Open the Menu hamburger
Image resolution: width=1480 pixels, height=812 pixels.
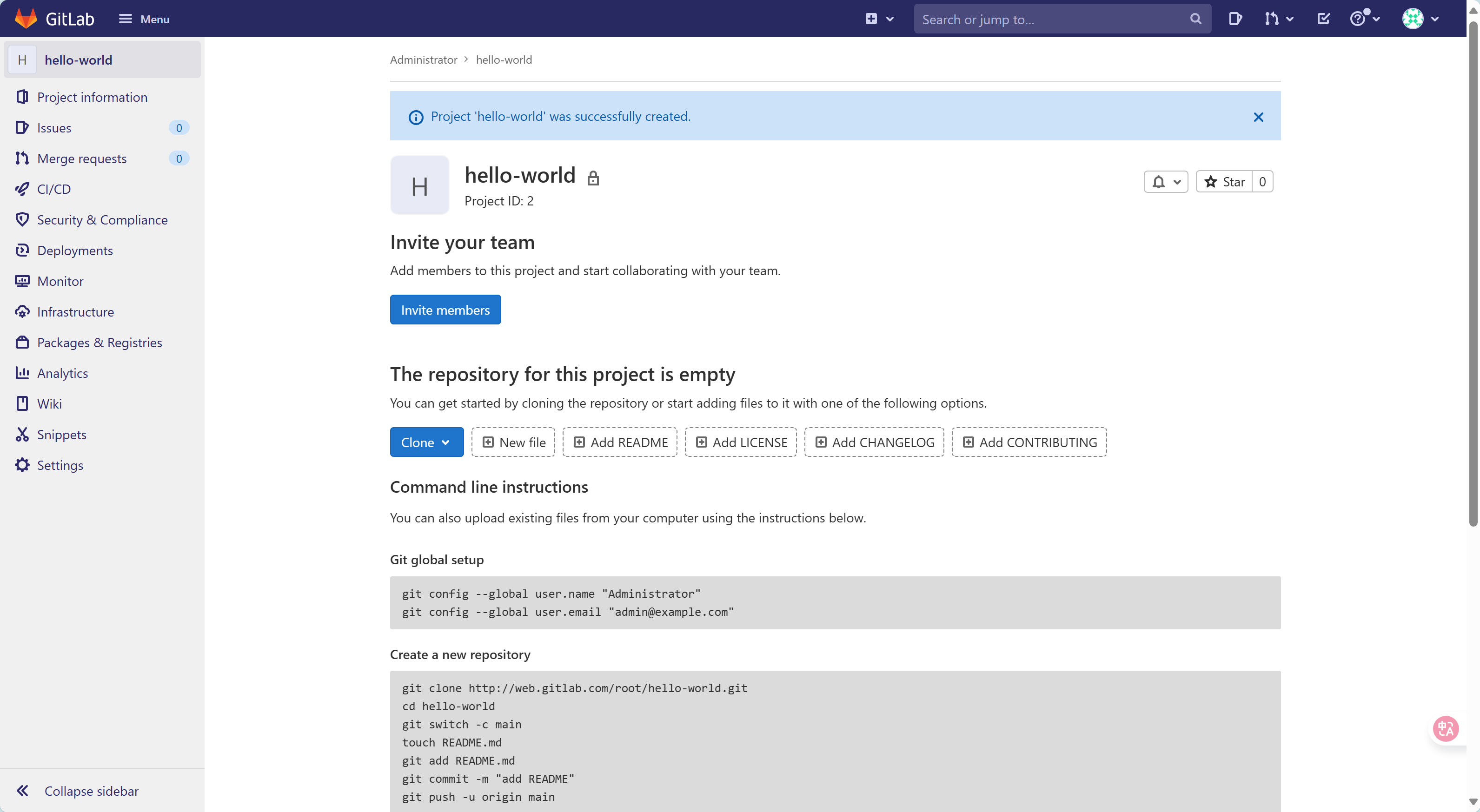(144, 19)
